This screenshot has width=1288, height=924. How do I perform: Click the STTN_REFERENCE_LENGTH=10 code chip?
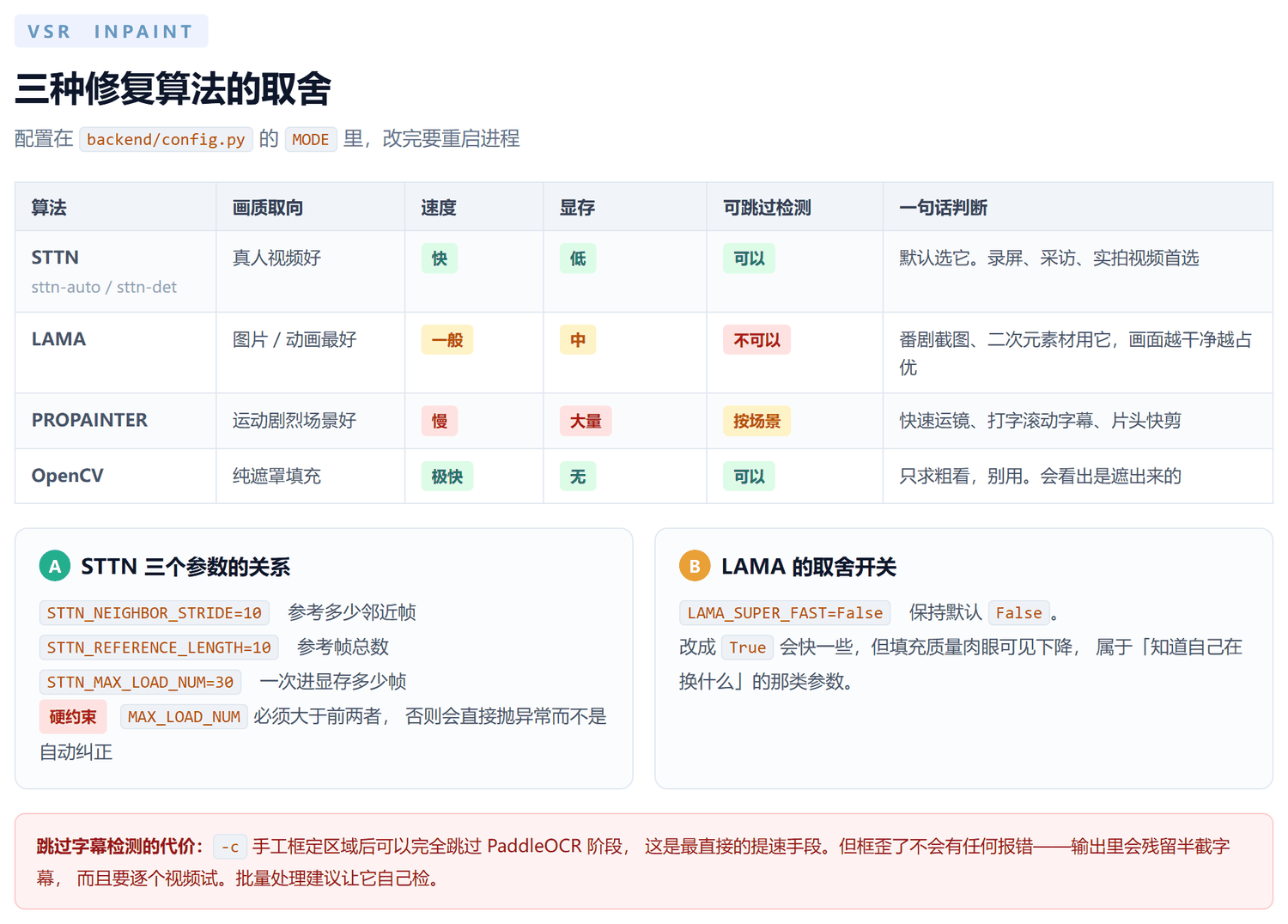(x=159, y=647)
